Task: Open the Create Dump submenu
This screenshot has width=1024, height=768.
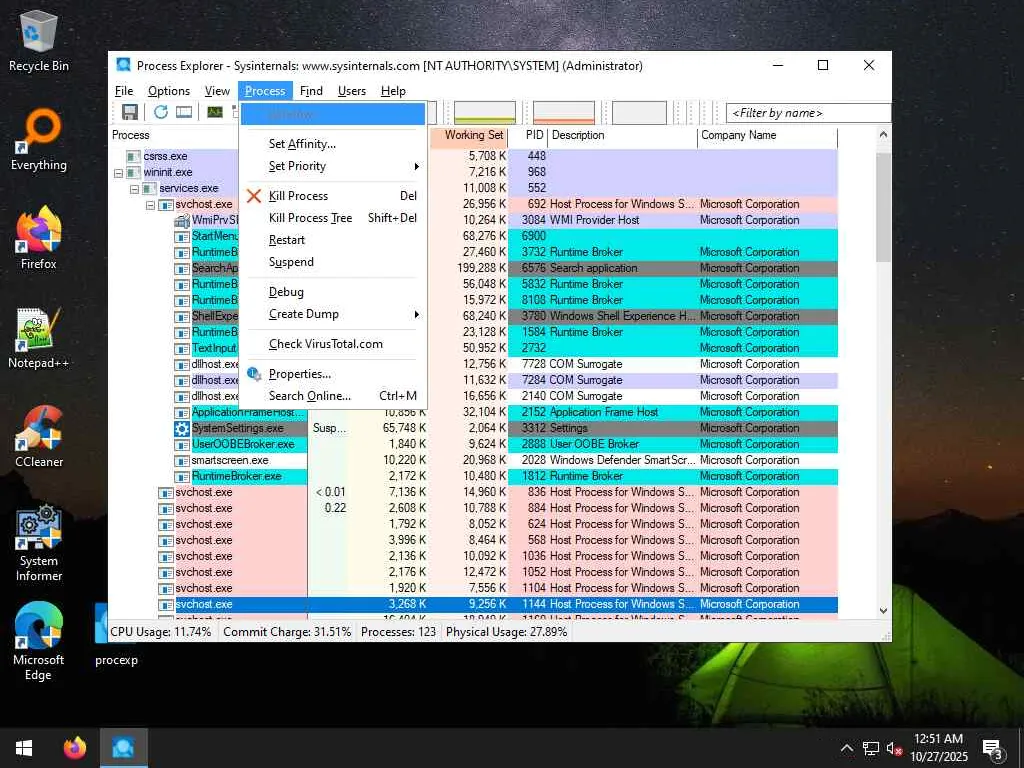Action: [x=334, y=314]
